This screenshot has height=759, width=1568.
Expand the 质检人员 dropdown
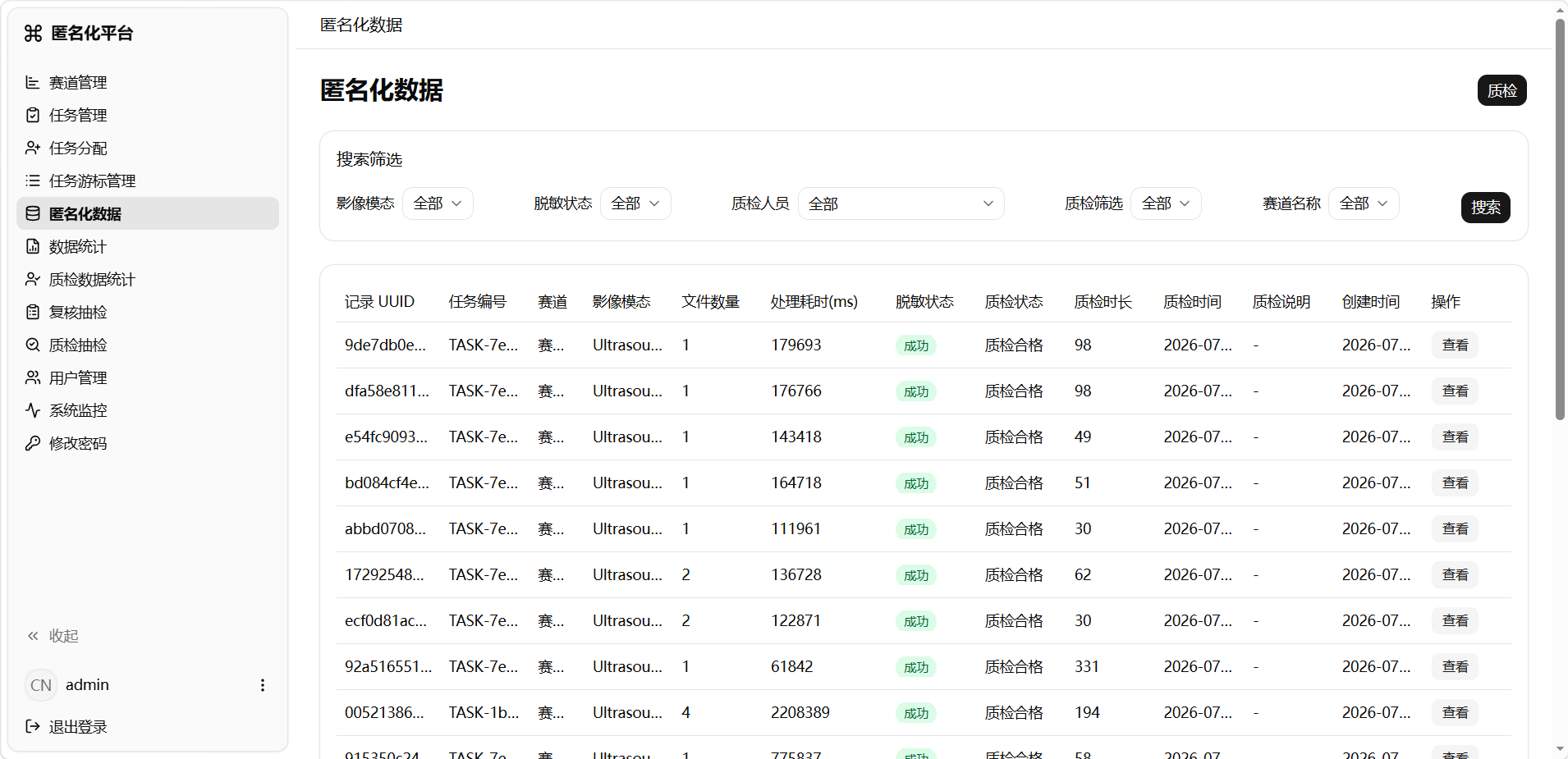(901, 203)
